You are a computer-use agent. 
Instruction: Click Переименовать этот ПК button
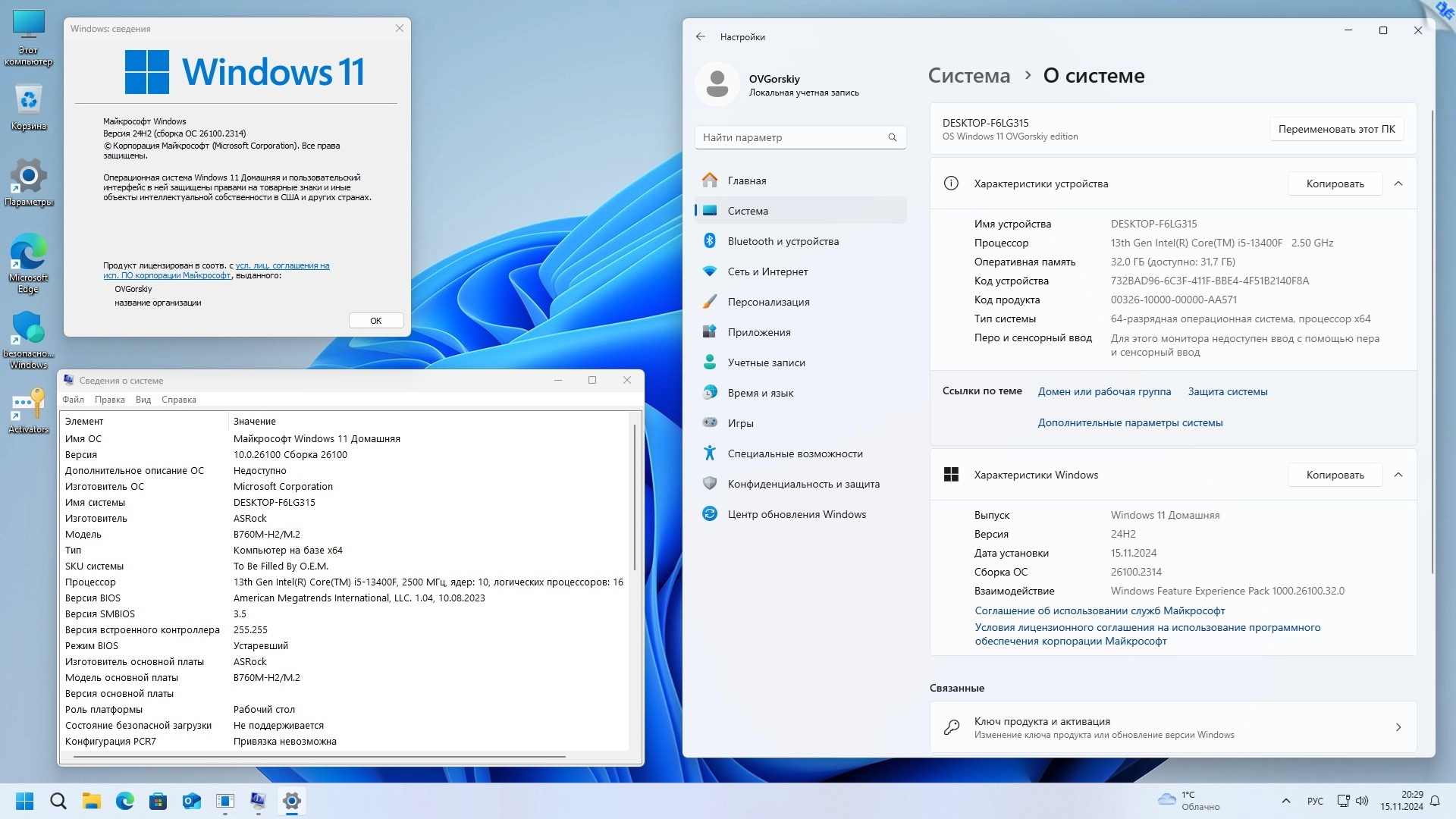click(x=1336, y=129)
